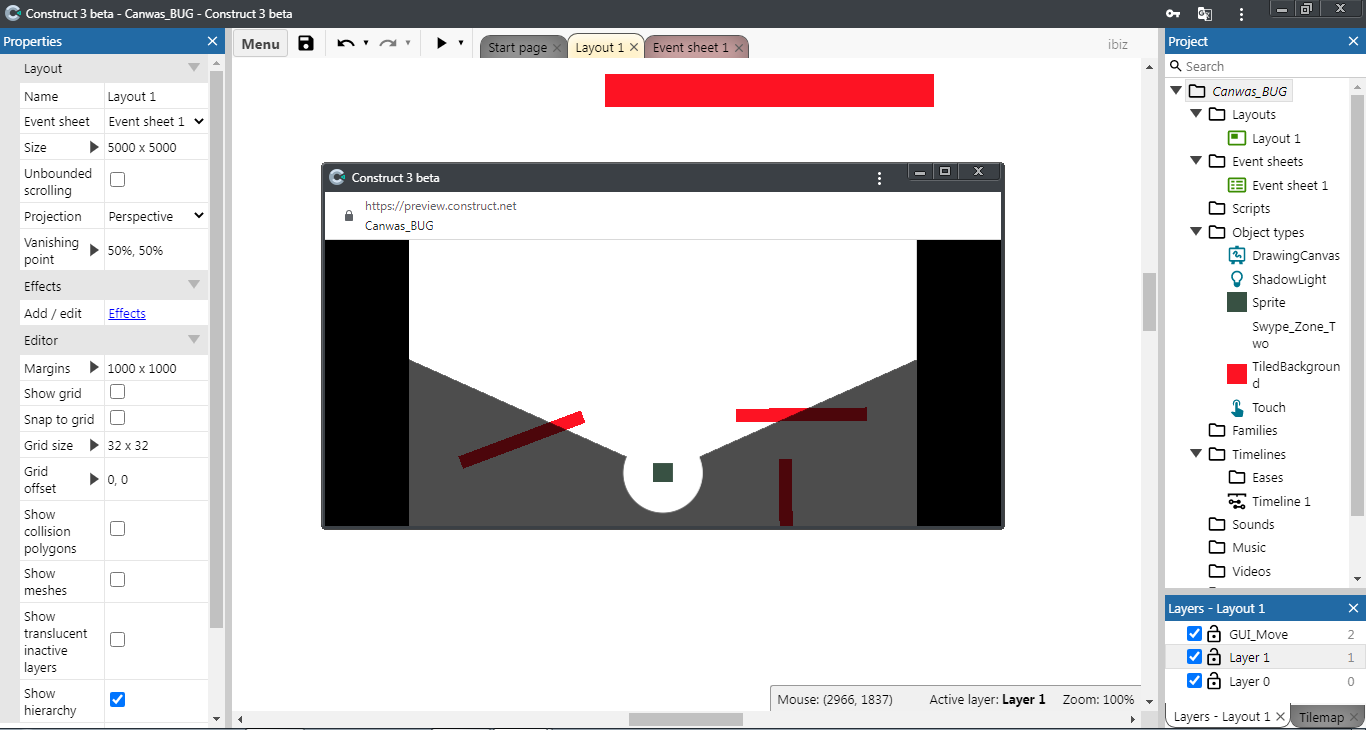
Task: Select the Sprite object color swatch
Action: point(1237,302)
